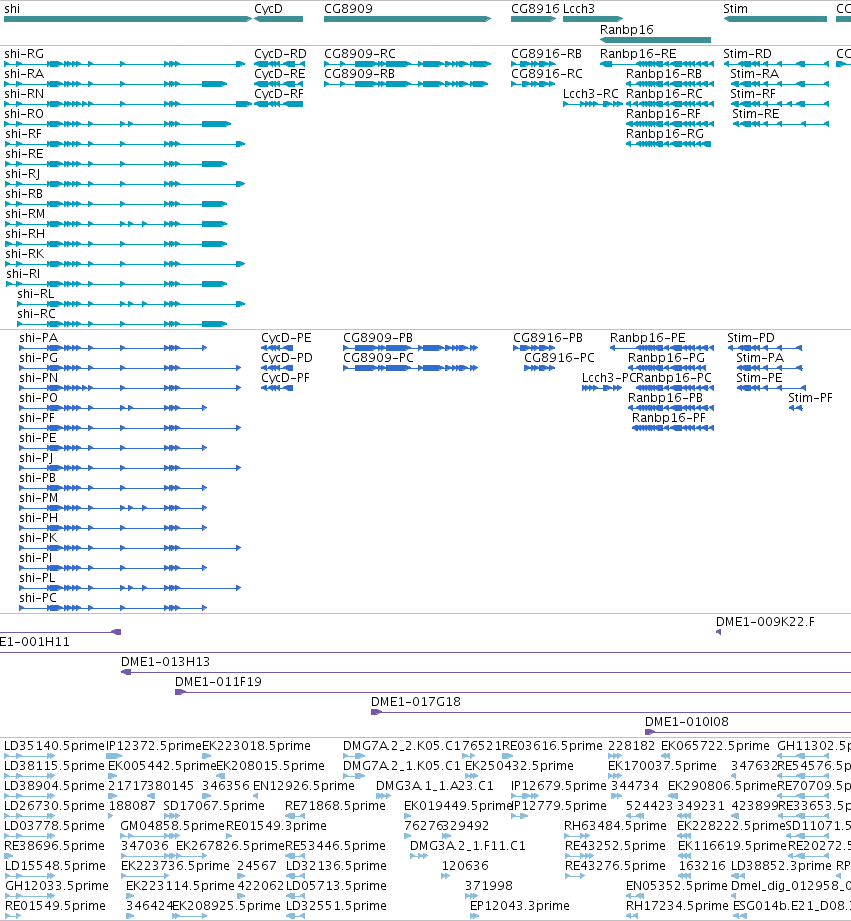Image resolution: width=851 pixels, height=921 pixels.
Task: Select the RH63484.5prime EST label
Action: coord(615,826)
